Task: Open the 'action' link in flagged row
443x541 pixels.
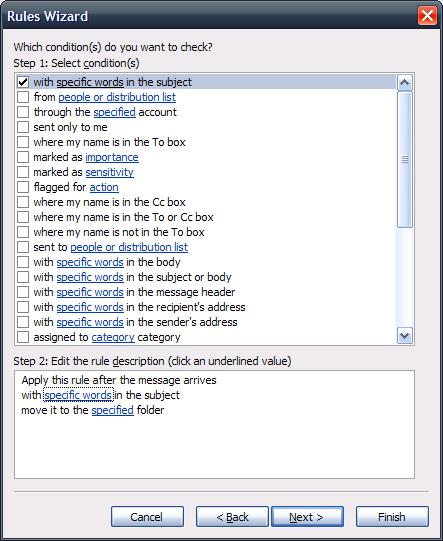Action: [104, 187]
